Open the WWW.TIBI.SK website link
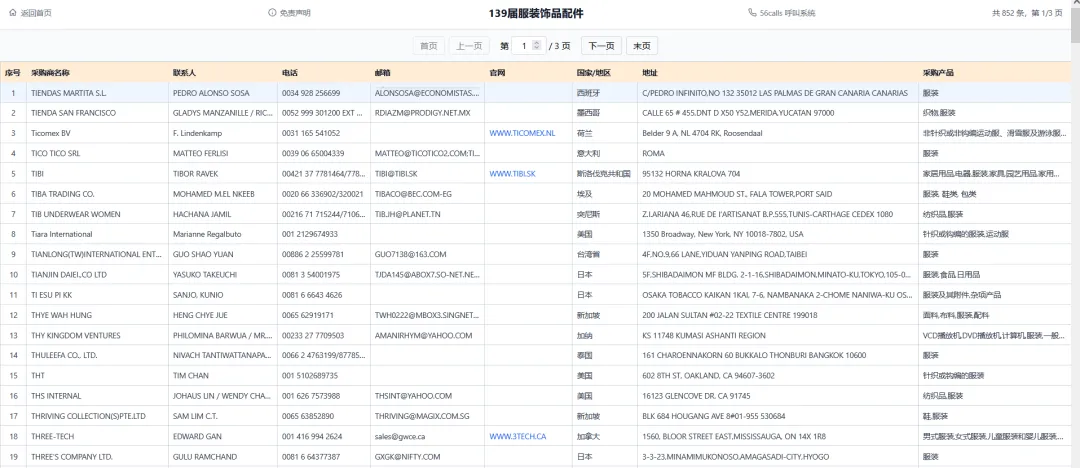Image resolution: width=1080 pixels, height=468 pixels. point(512,174)
